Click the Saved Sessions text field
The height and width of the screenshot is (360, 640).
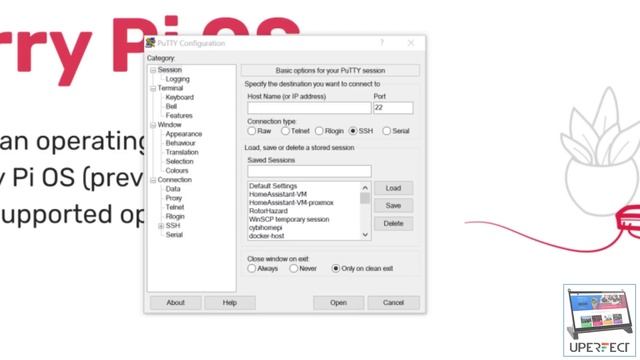309,171
